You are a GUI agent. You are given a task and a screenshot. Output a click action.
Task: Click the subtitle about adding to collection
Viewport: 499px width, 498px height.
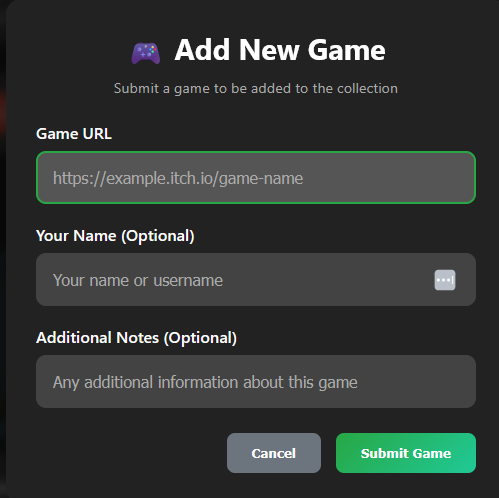[256, 89]
